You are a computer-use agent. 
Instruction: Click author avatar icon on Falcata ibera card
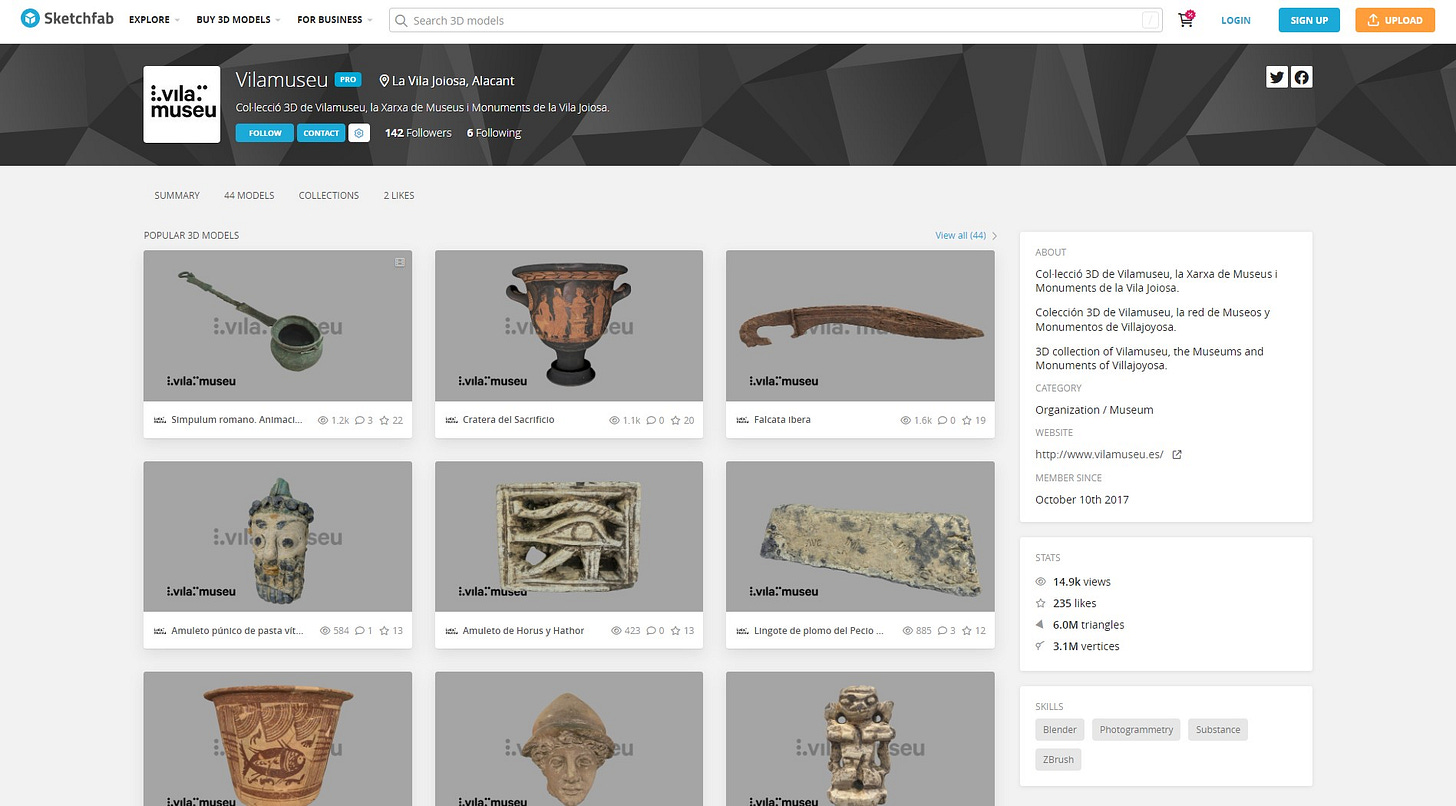(x=742, y=420)
